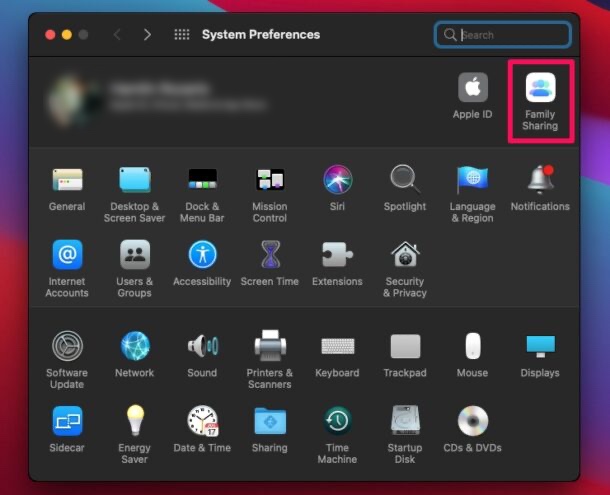Open Energy Saver settings

click(x=134, y=421)
